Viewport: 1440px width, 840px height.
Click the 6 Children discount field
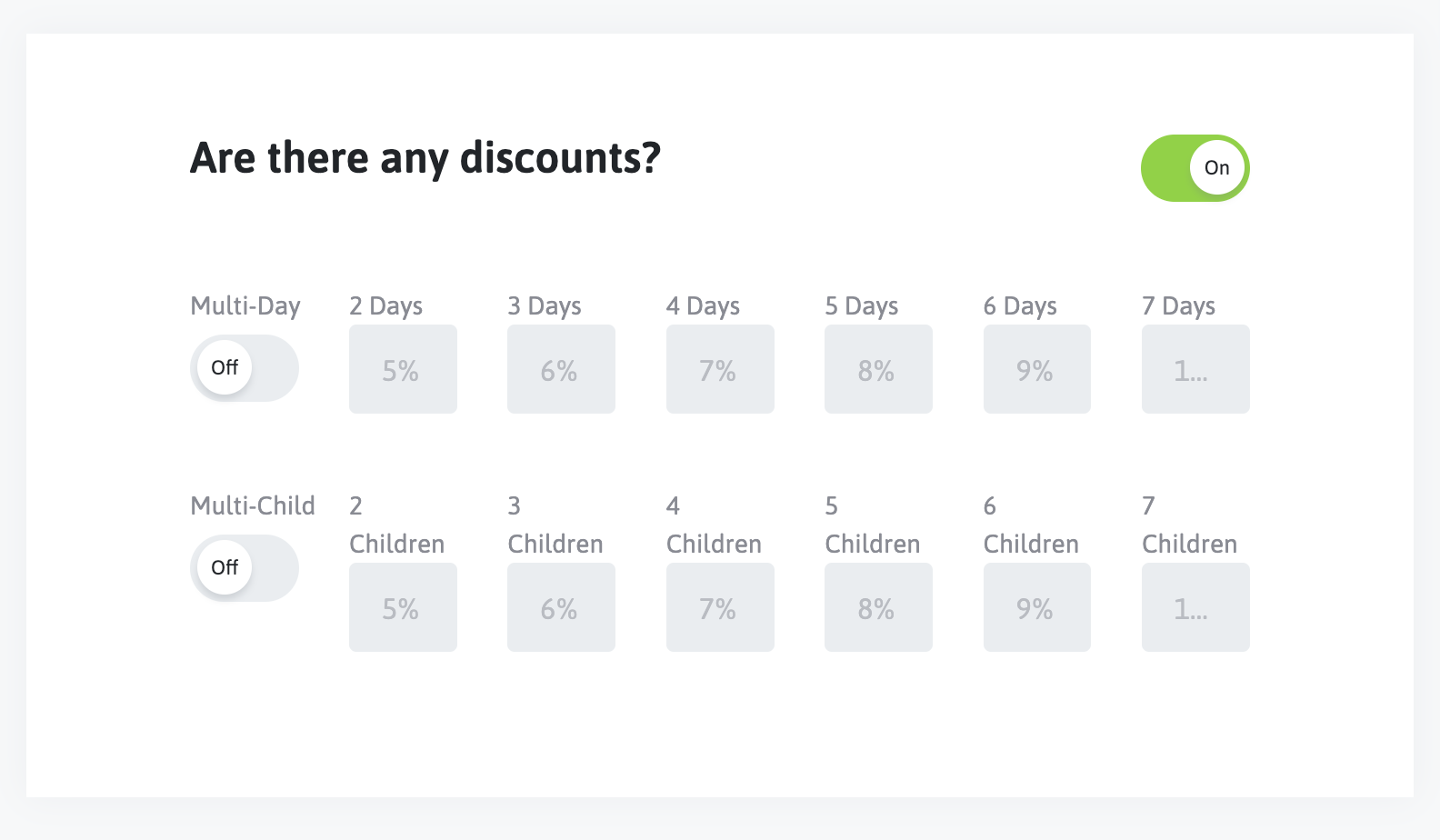1036,607
